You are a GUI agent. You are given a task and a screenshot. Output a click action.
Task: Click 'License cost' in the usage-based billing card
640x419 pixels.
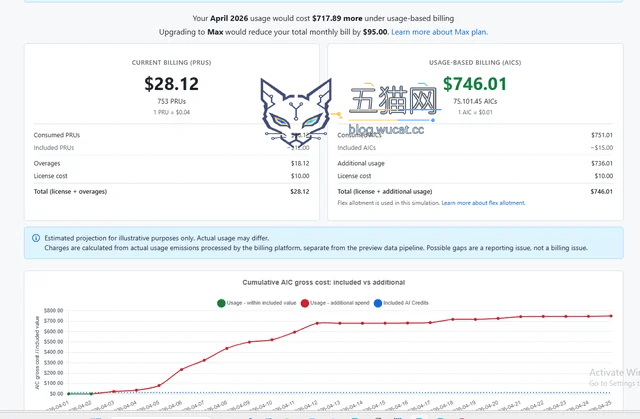coord(354,176)
